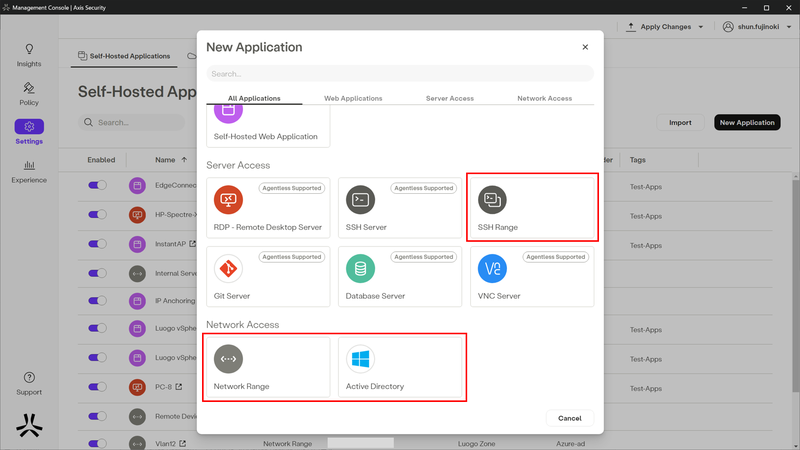Select the RDP - Remote Desktop Server card
800x450 pixels.
(268, 208)
